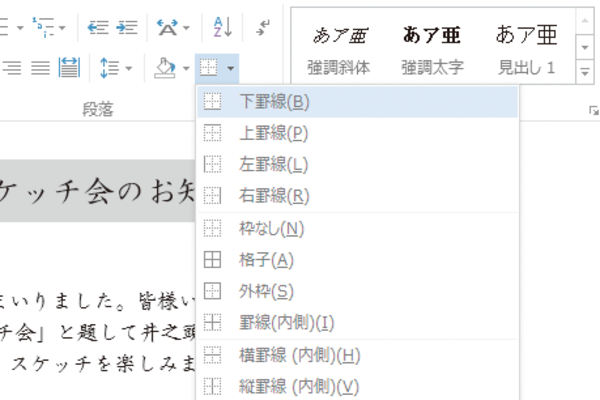Screen dimensions: 600x400
Task: Click the shaded document heading
Action: coord(98,191)
